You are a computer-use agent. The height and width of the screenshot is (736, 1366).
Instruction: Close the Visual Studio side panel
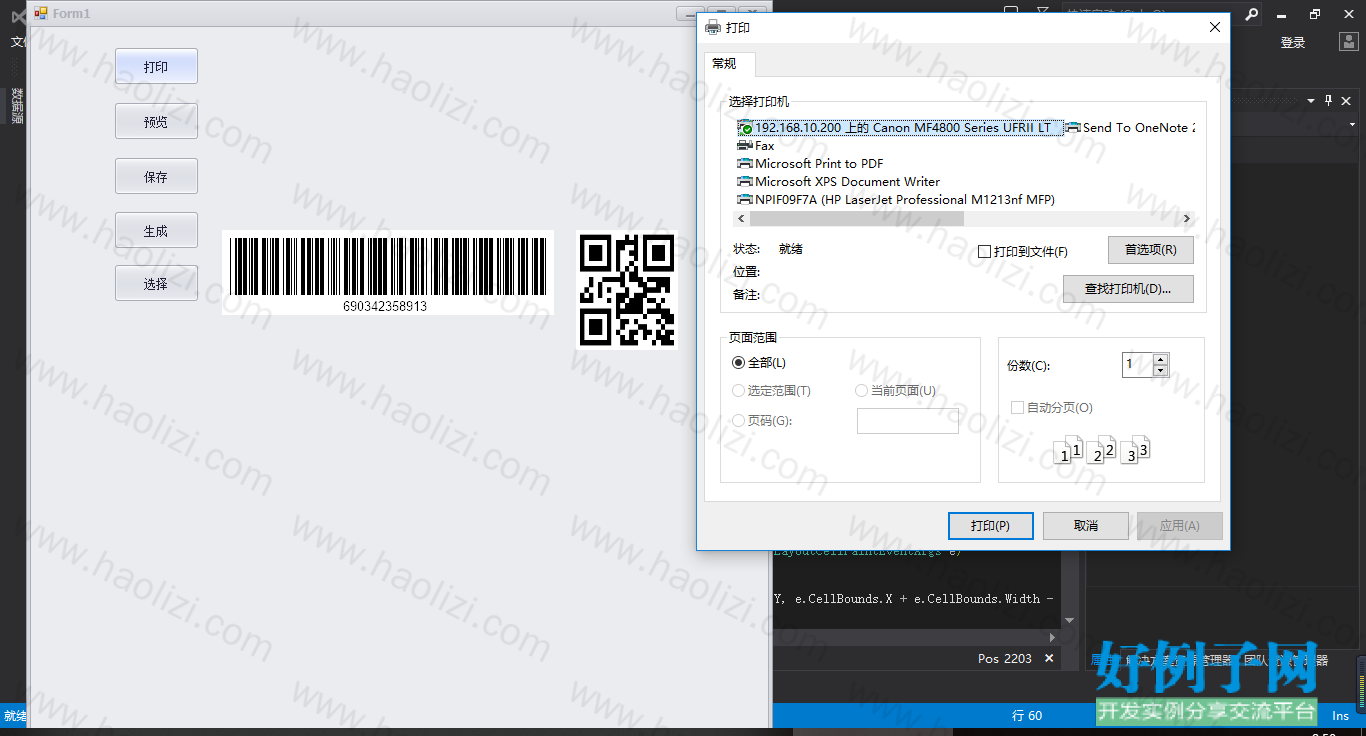click(1347, 101)
